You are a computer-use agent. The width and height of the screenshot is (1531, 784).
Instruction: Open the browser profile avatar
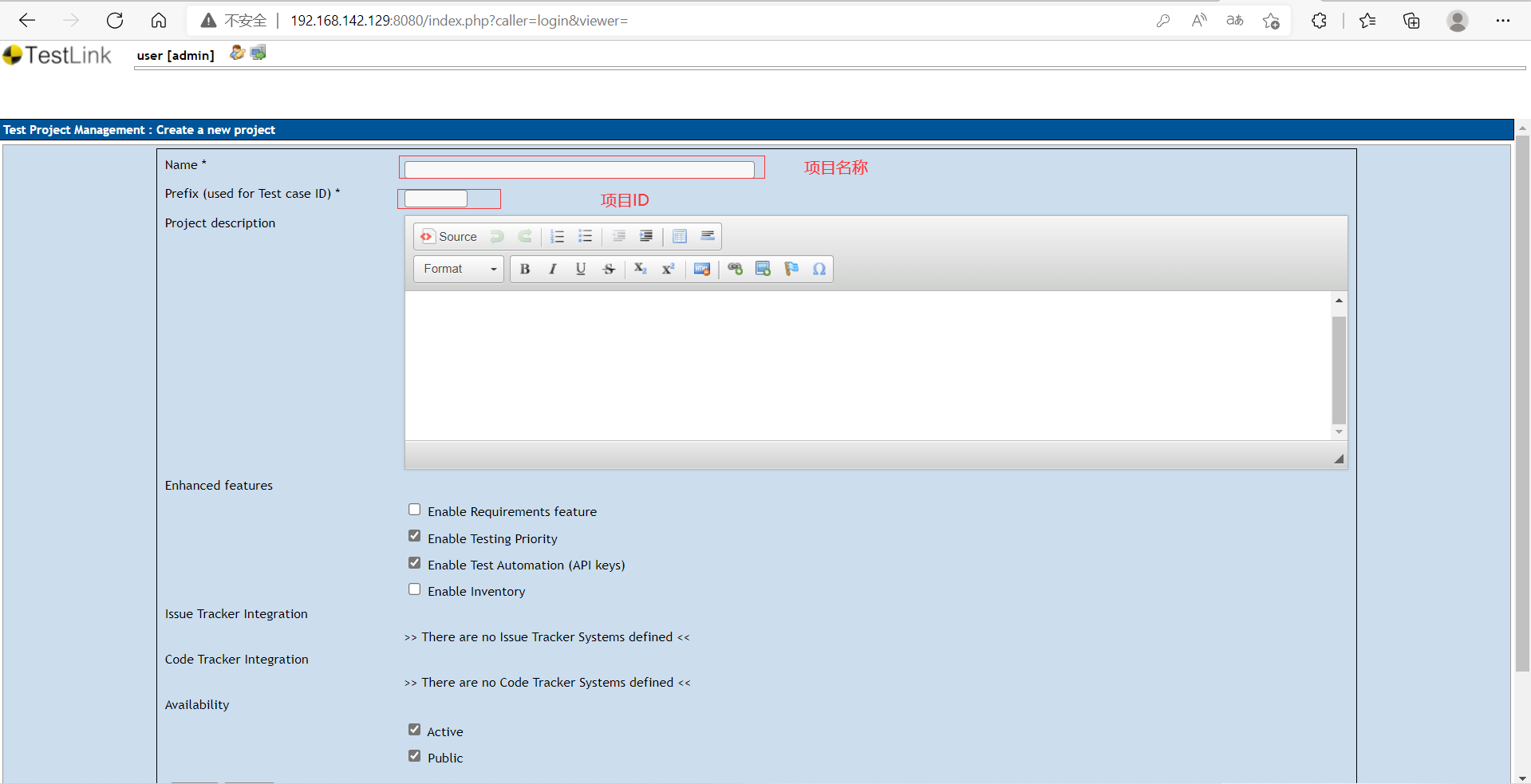click(1458, 21)
